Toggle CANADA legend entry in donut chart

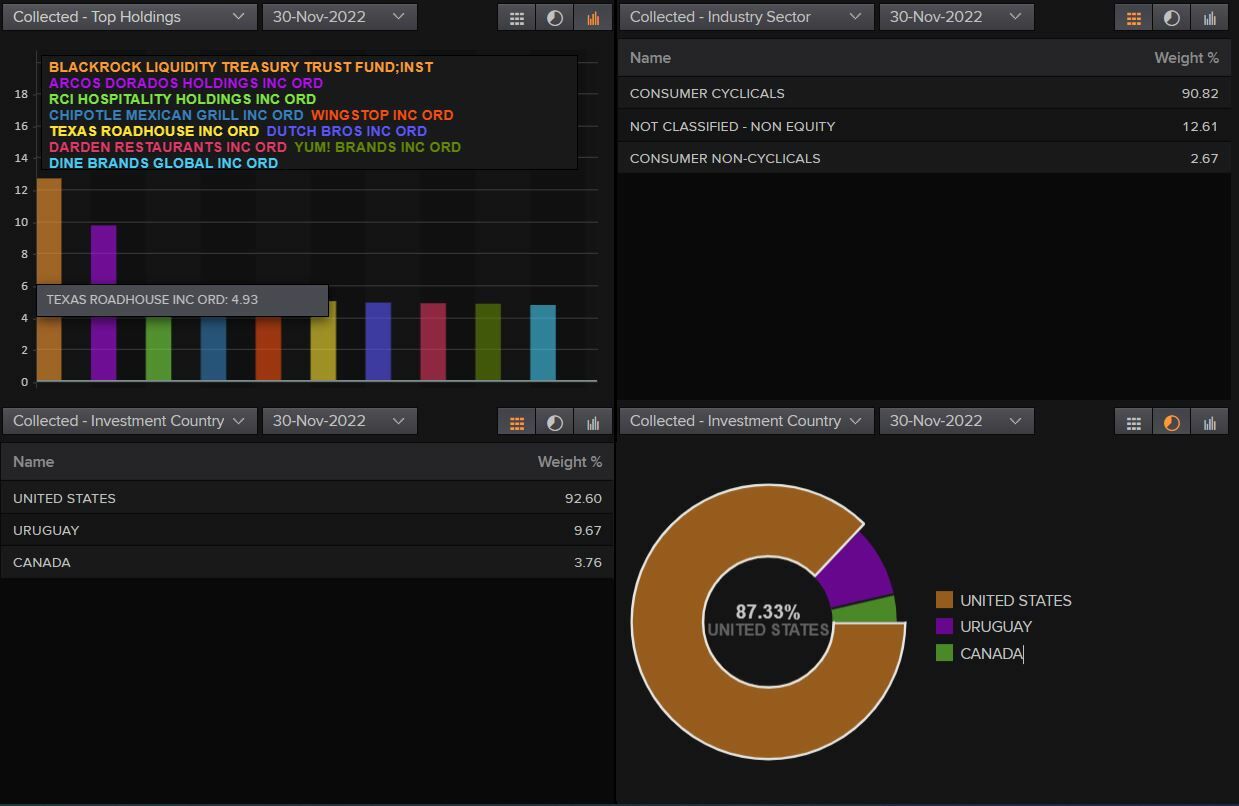[990, 654]
